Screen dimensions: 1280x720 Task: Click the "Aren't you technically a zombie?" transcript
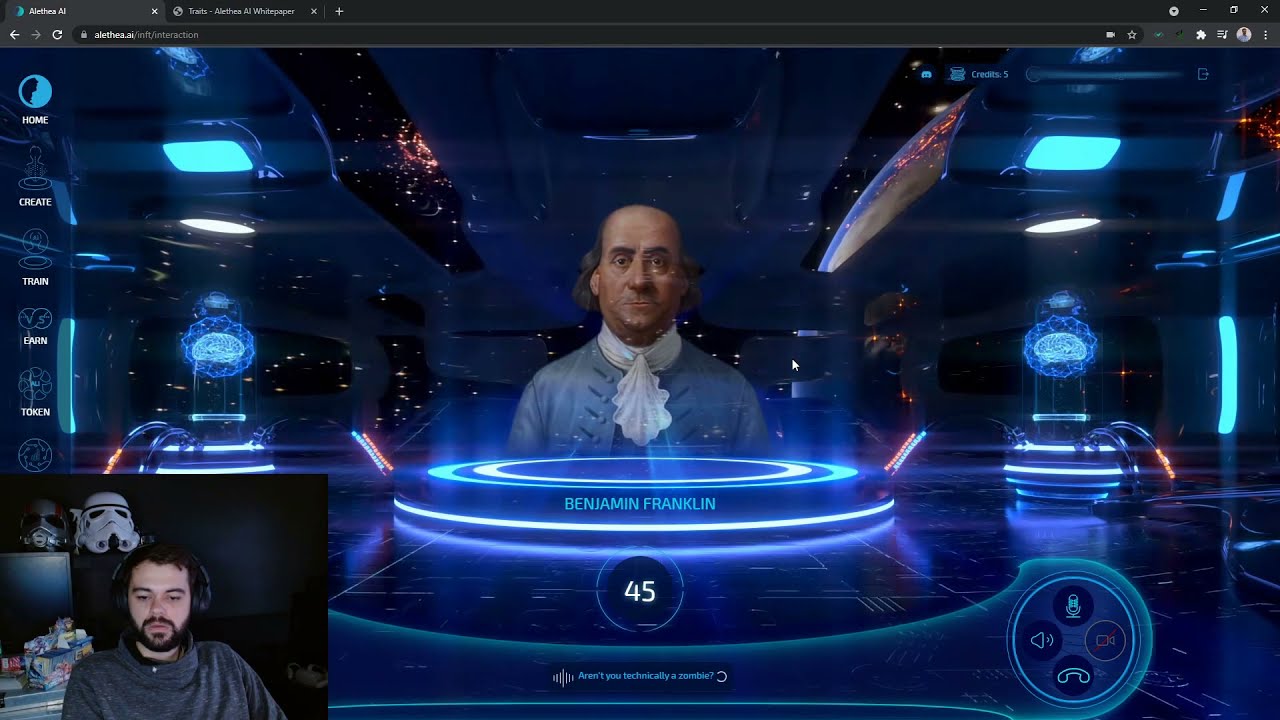pos(646,676)
